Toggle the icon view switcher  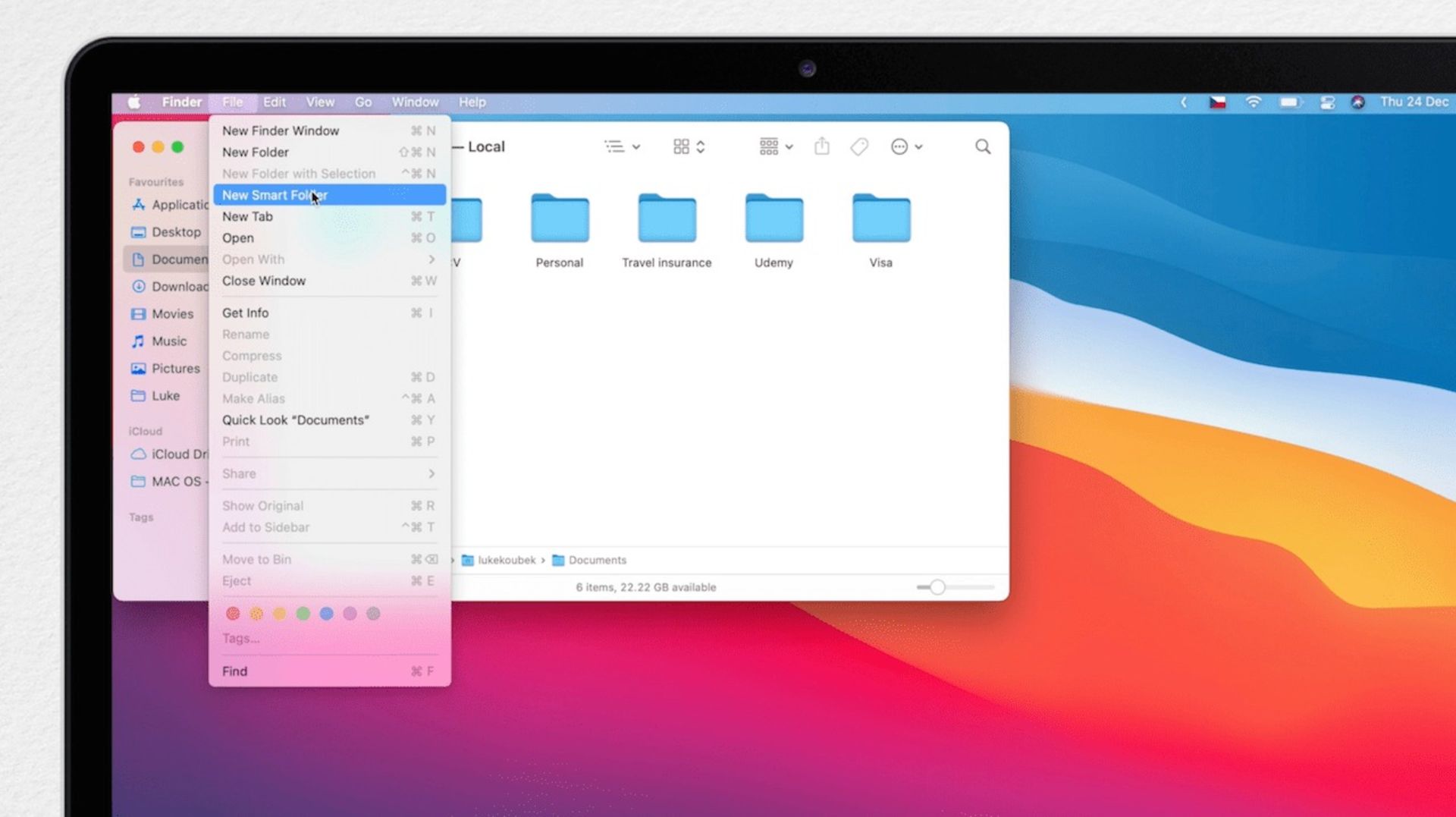point(689,146)
